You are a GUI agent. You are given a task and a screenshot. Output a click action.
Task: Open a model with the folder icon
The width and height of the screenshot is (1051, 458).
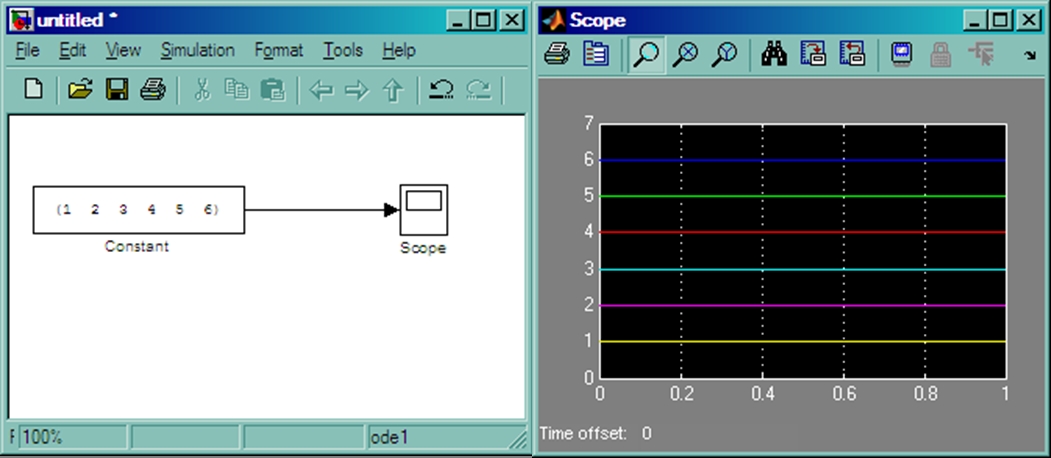pos(80,91)
